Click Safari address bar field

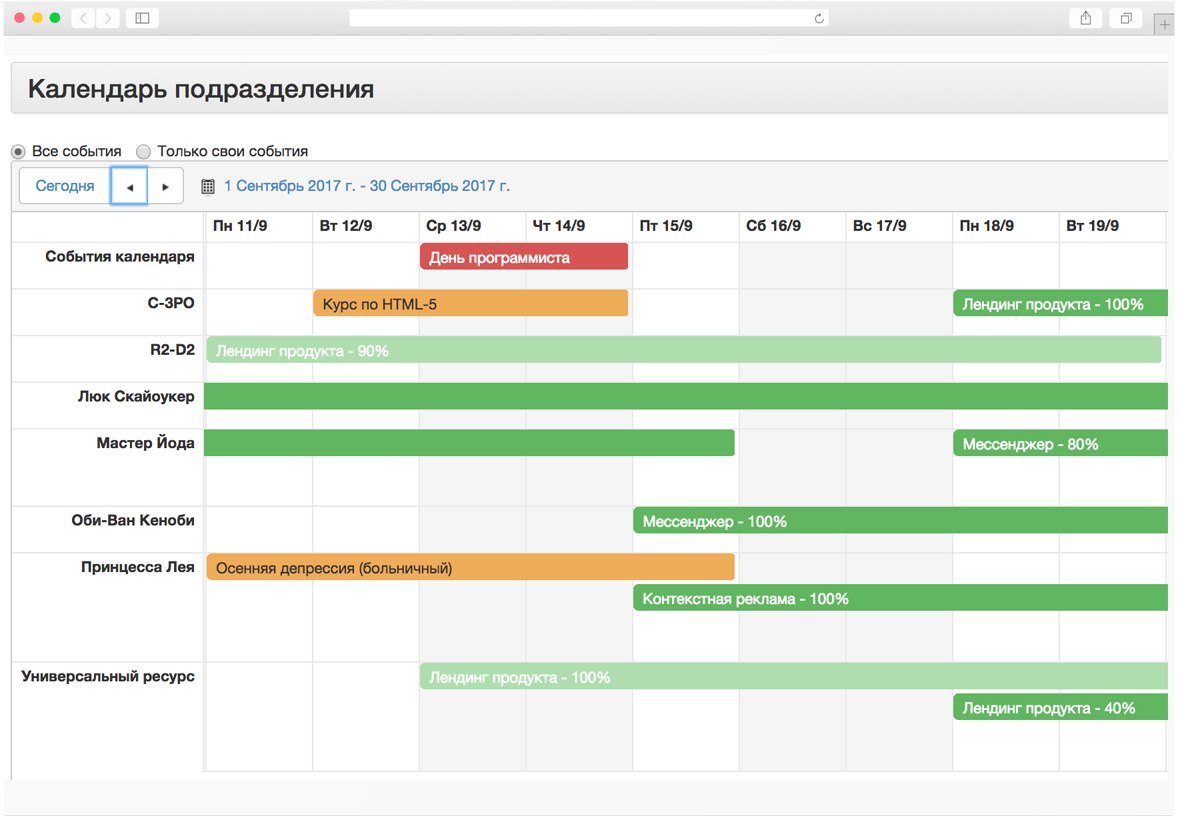589,18
